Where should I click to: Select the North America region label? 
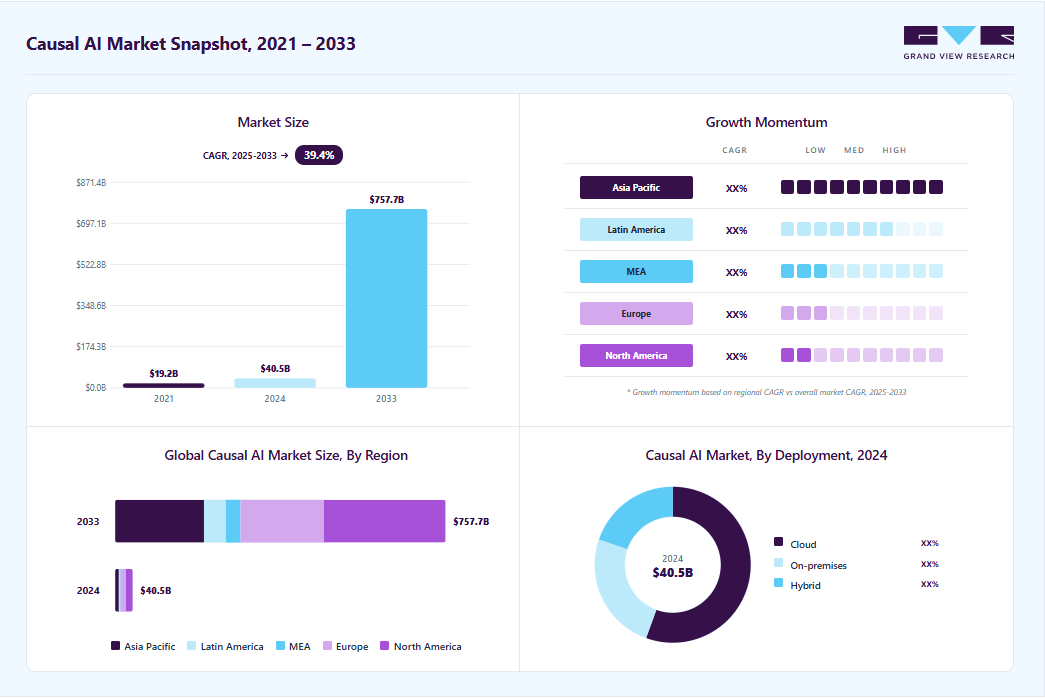point(636,355)
